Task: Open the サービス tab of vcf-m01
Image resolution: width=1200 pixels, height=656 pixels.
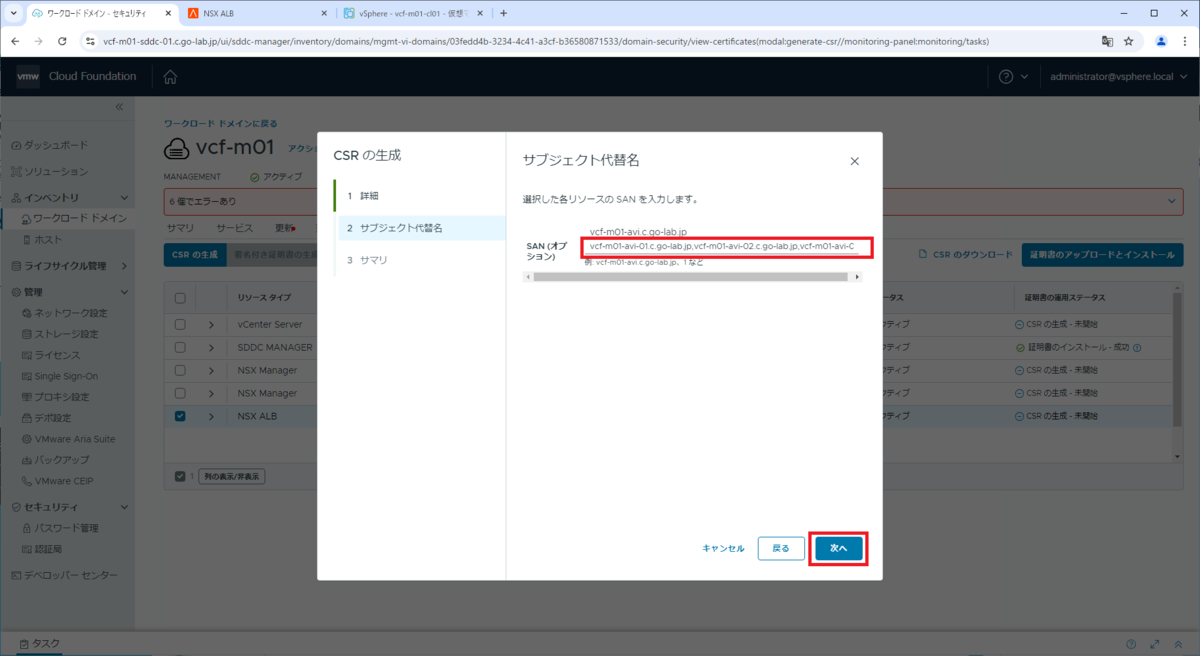Action: 235,228
